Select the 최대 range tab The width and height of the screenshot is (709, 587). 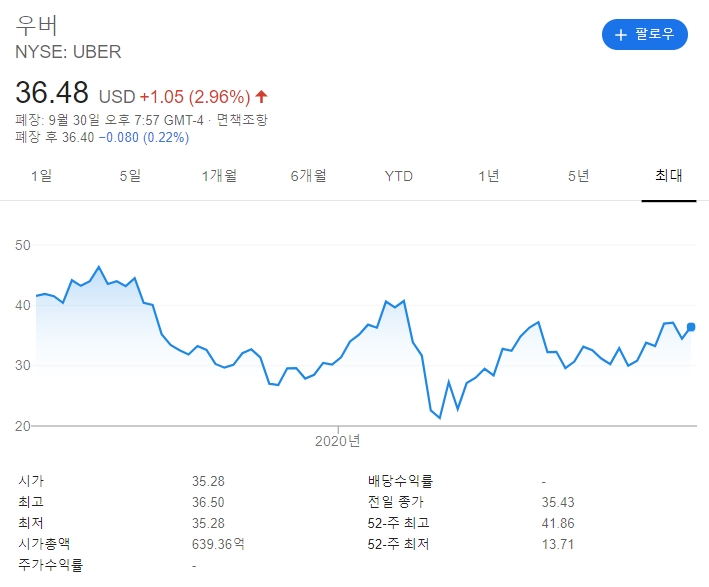click(669, 175)
